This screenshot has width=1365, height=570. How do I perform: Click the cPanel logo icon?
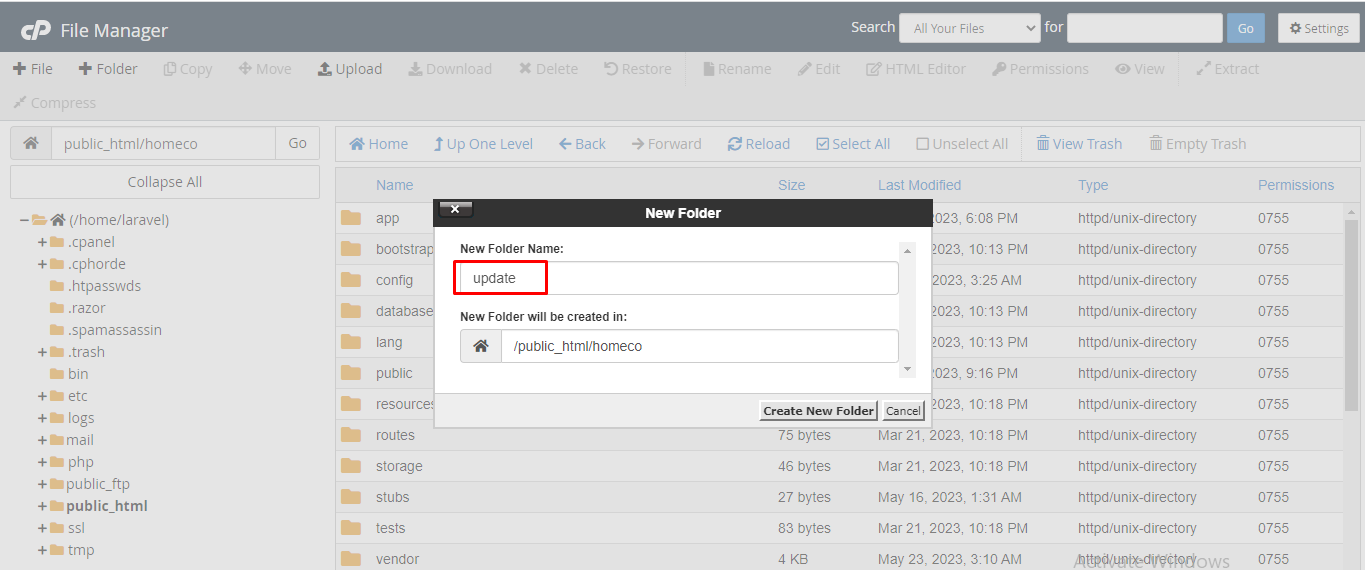point(36,30)
